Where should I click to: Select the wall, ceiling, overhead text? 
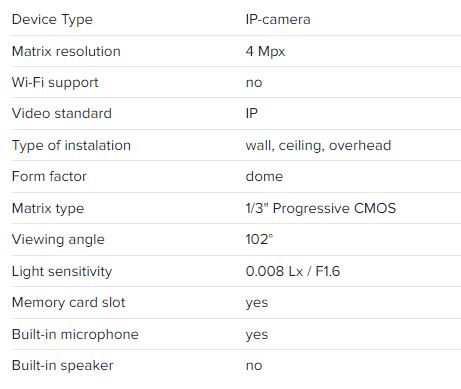[x=318, y=146]
